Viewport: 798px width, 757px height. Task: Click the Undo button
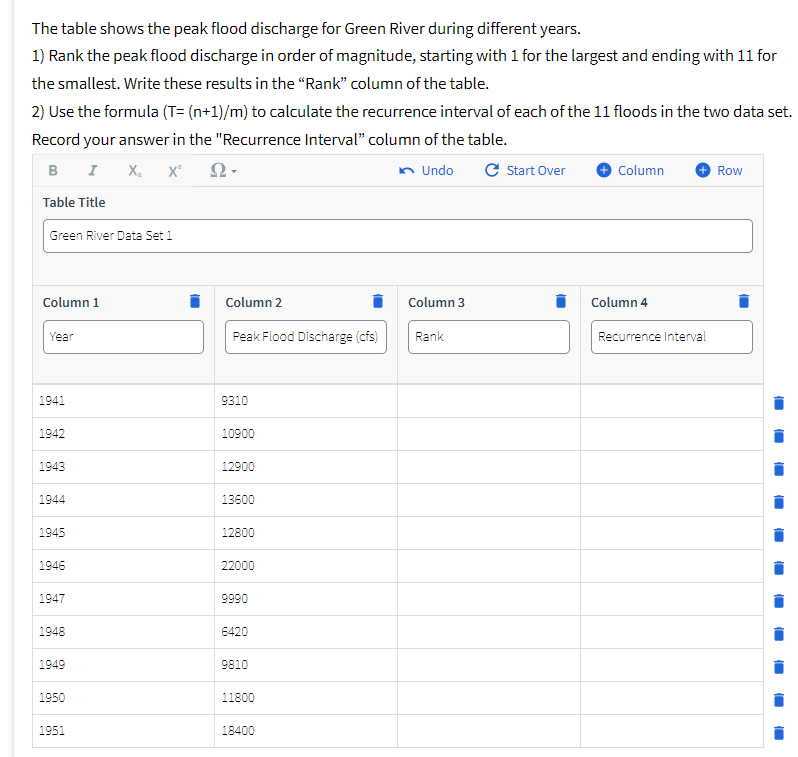click(426, 171)
